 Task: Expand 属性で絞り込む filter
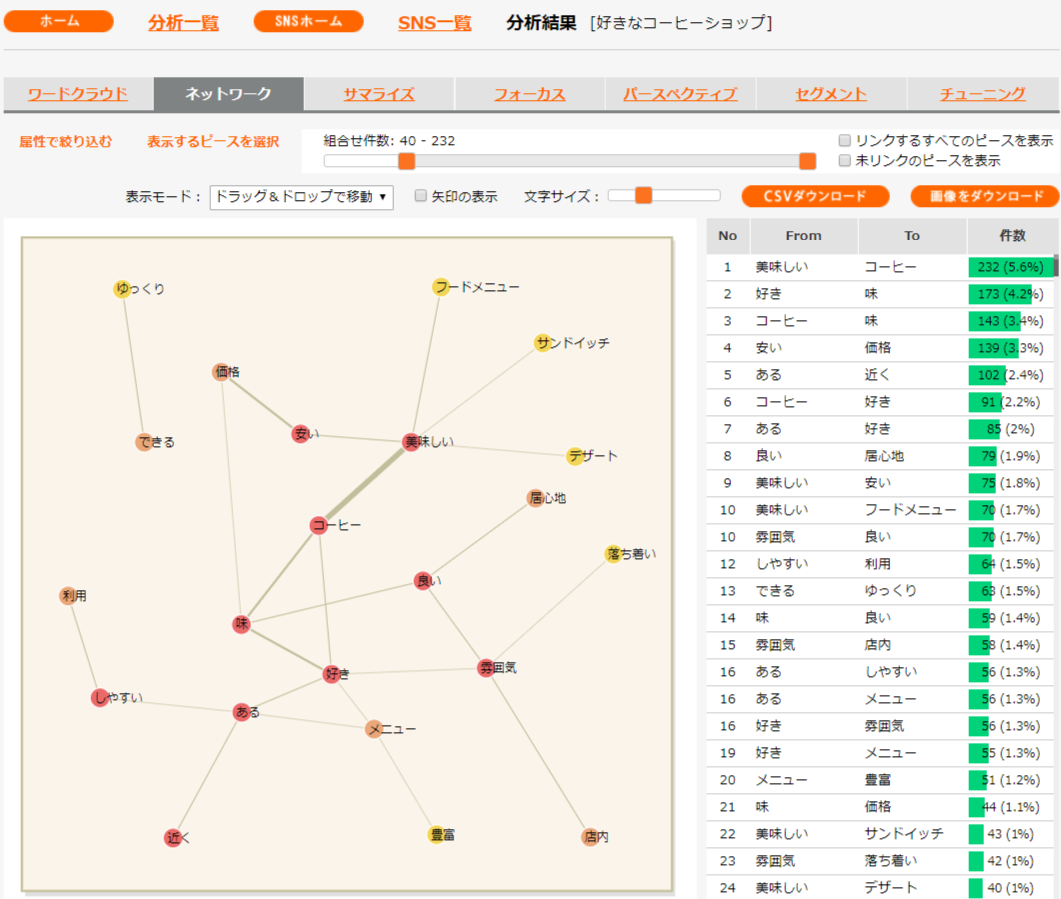click(x=66, y=142)
